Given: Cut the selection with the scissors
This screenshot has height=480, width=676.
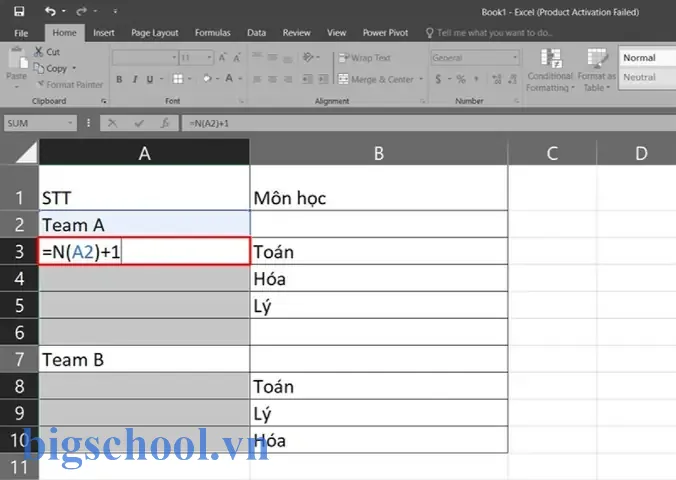Looking at the screenshot, I should (47, 52).
